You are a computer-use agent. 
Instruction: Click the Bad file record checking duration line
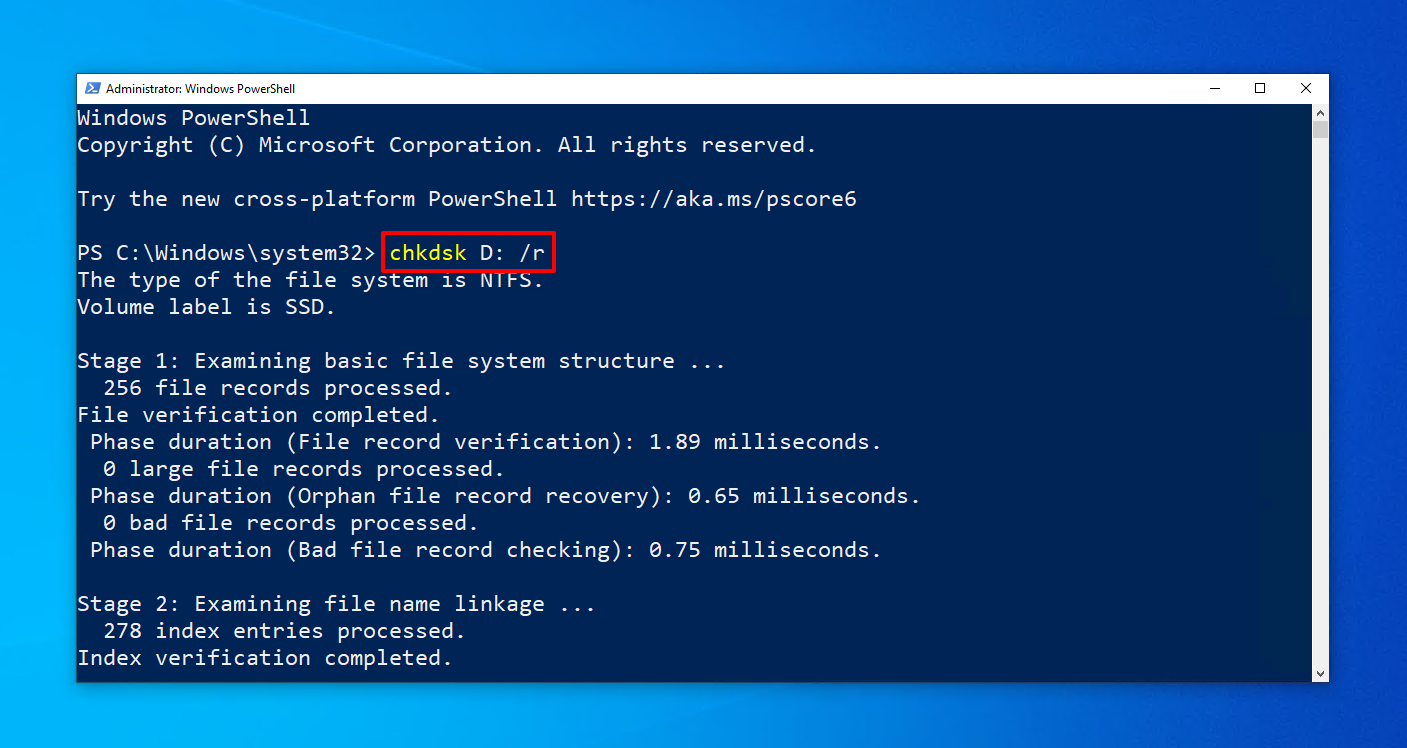coord(486,550)
